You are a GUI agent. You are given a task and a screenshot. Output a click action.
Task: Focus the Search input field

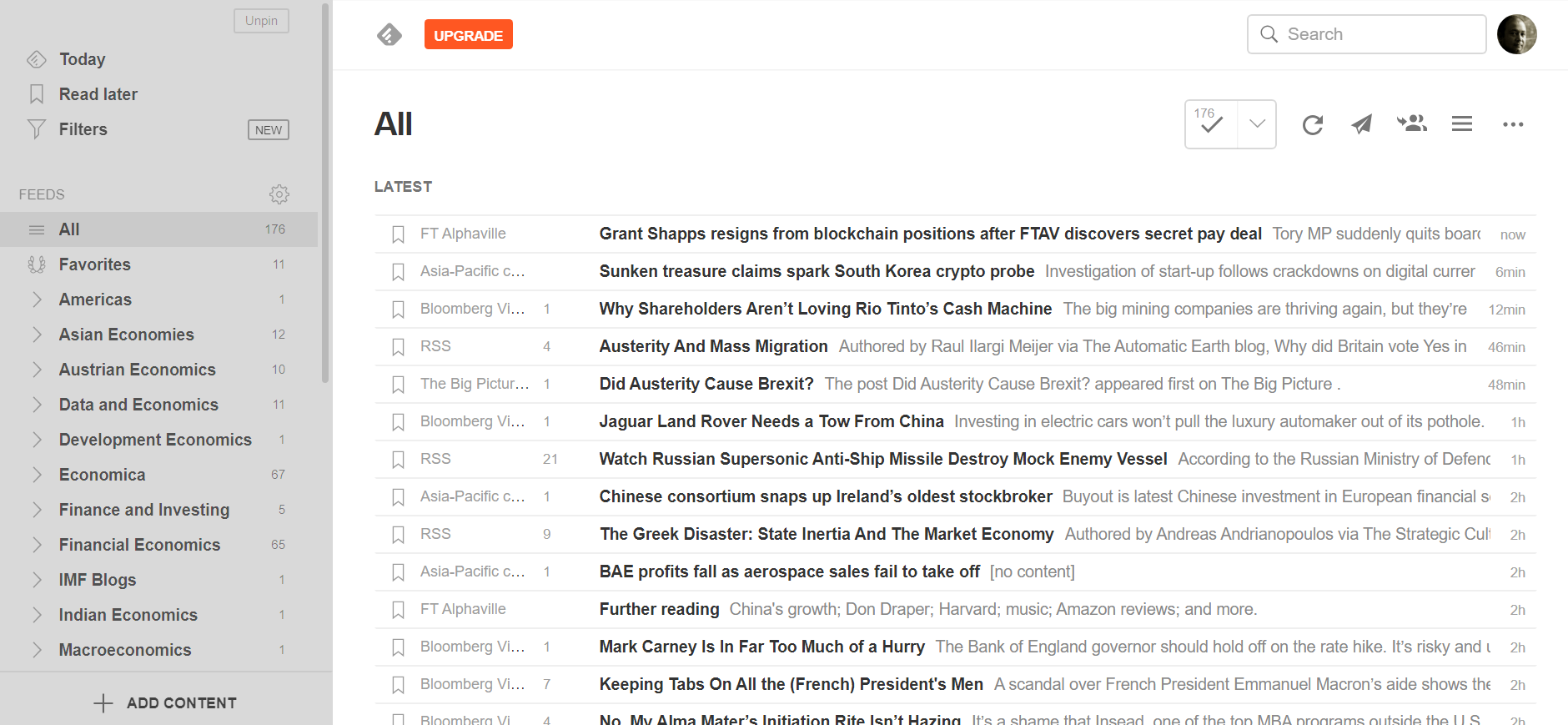click(x=1366, y=34)
